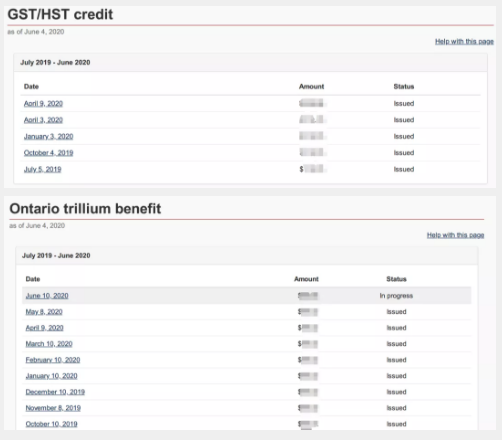
Task: Click the 'Issued' status in the November 8, 2019 row
Action: (396, 408)
